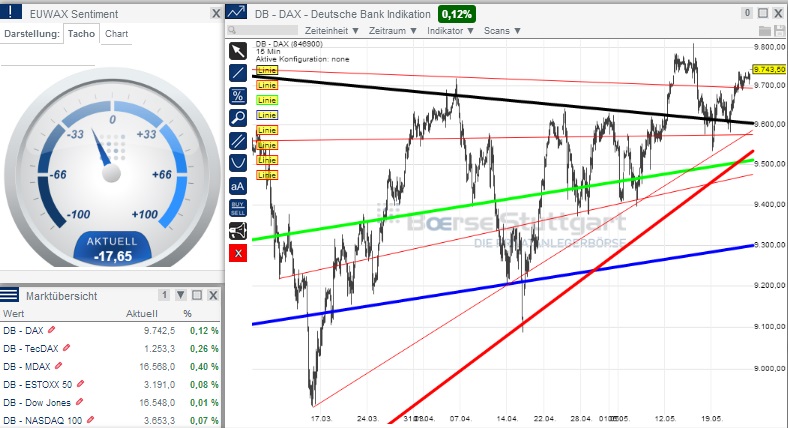Open the Zeiteinheit dropdown
788x428 pixels.
coord(332,31)
